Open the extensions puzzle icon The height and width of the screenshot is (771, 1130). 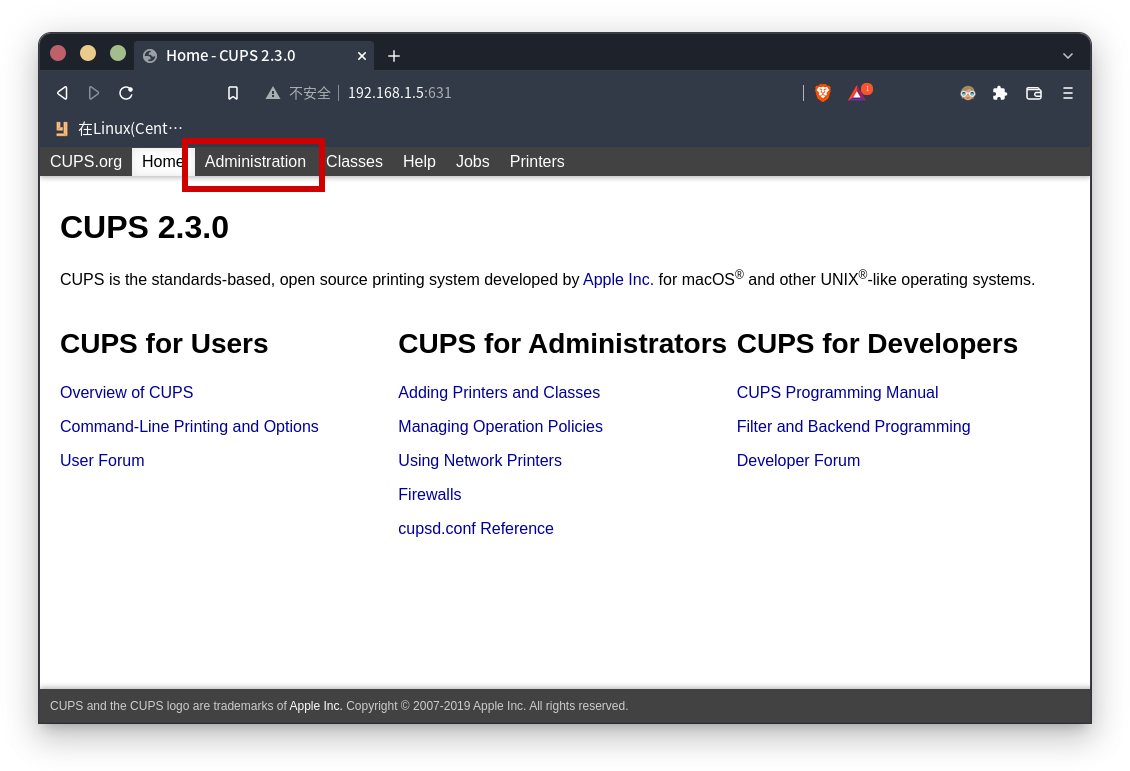(x=1000, y=93)
